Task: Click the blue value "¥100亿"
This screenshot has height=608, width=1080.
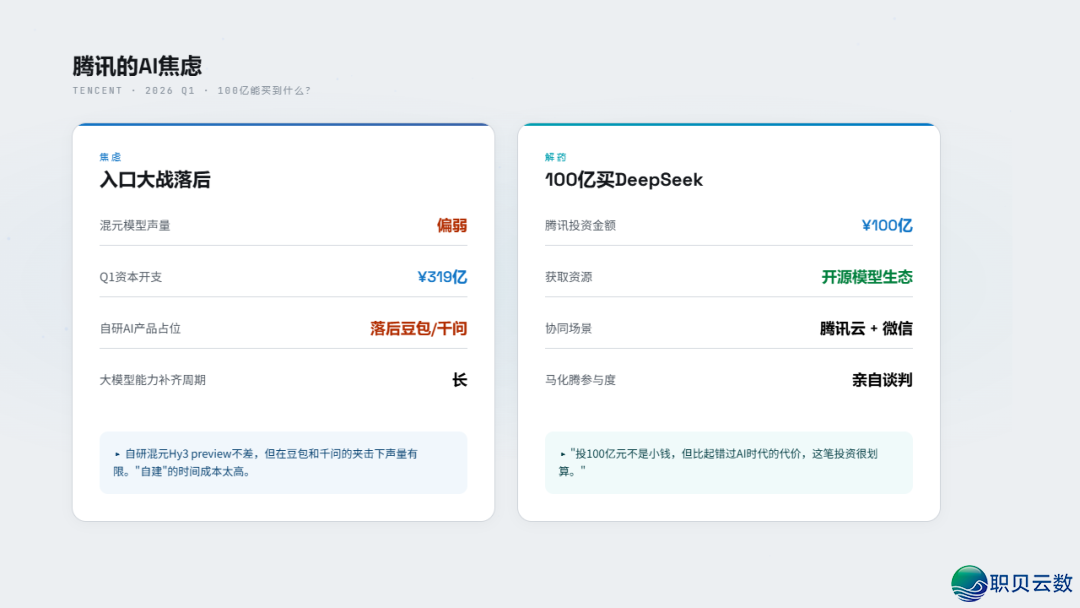Action: 887,225
